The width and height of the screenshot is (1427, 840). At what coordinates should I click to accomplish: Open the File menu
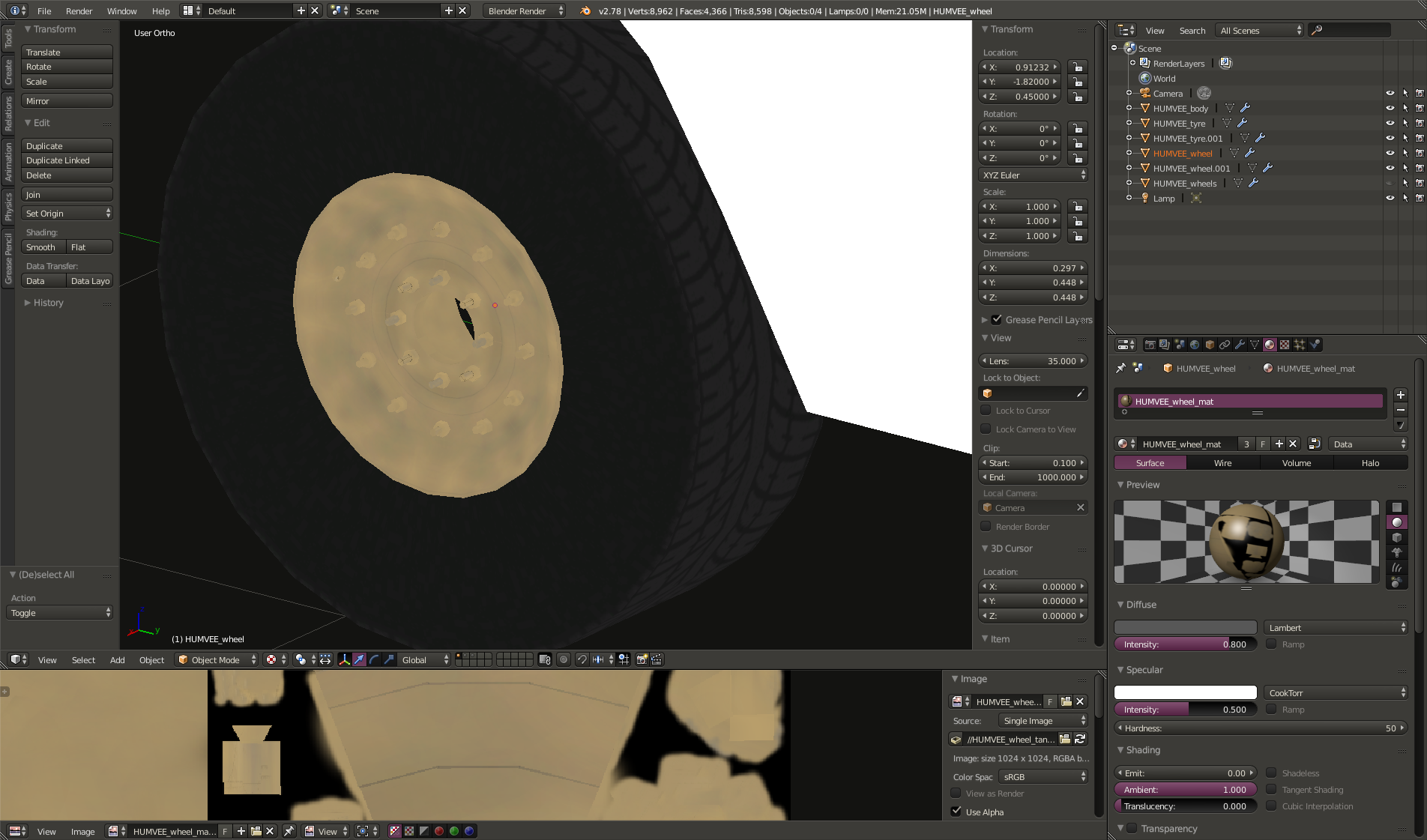click(x=44, y=10)
